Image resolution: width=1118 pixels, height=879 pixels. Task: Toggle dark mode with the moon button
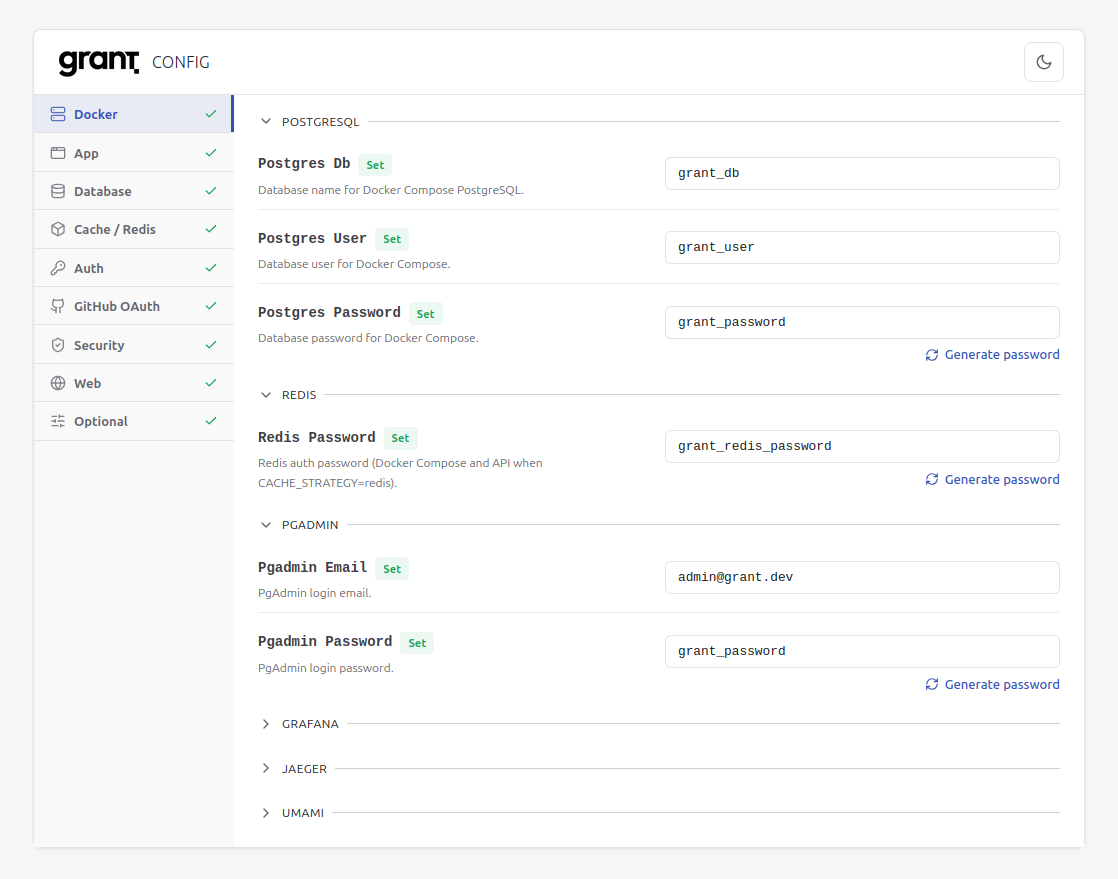click(x=1043, y=62)
